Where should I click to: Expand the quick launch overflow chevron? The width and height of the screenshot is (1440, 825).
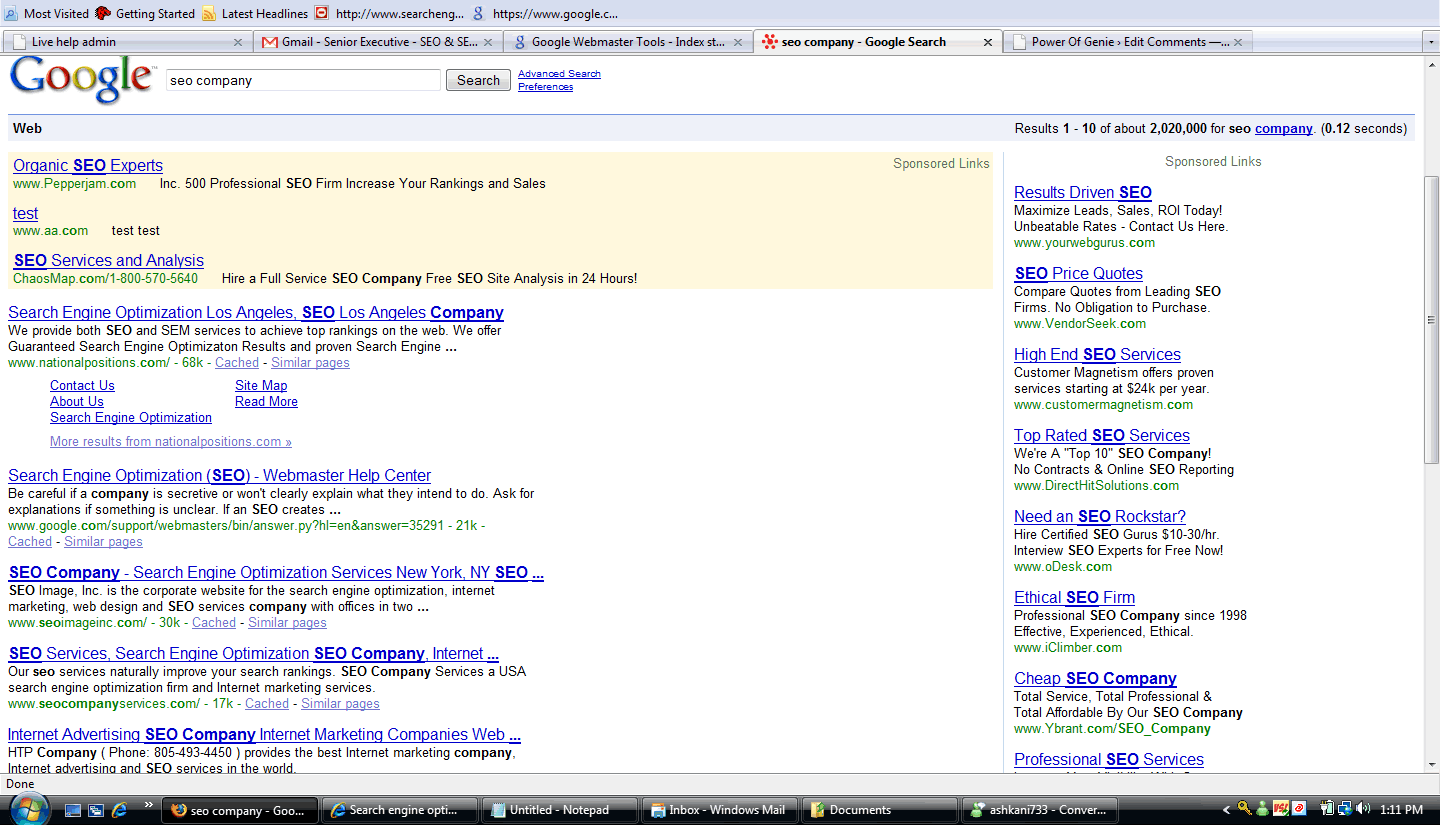coord(149,804)
